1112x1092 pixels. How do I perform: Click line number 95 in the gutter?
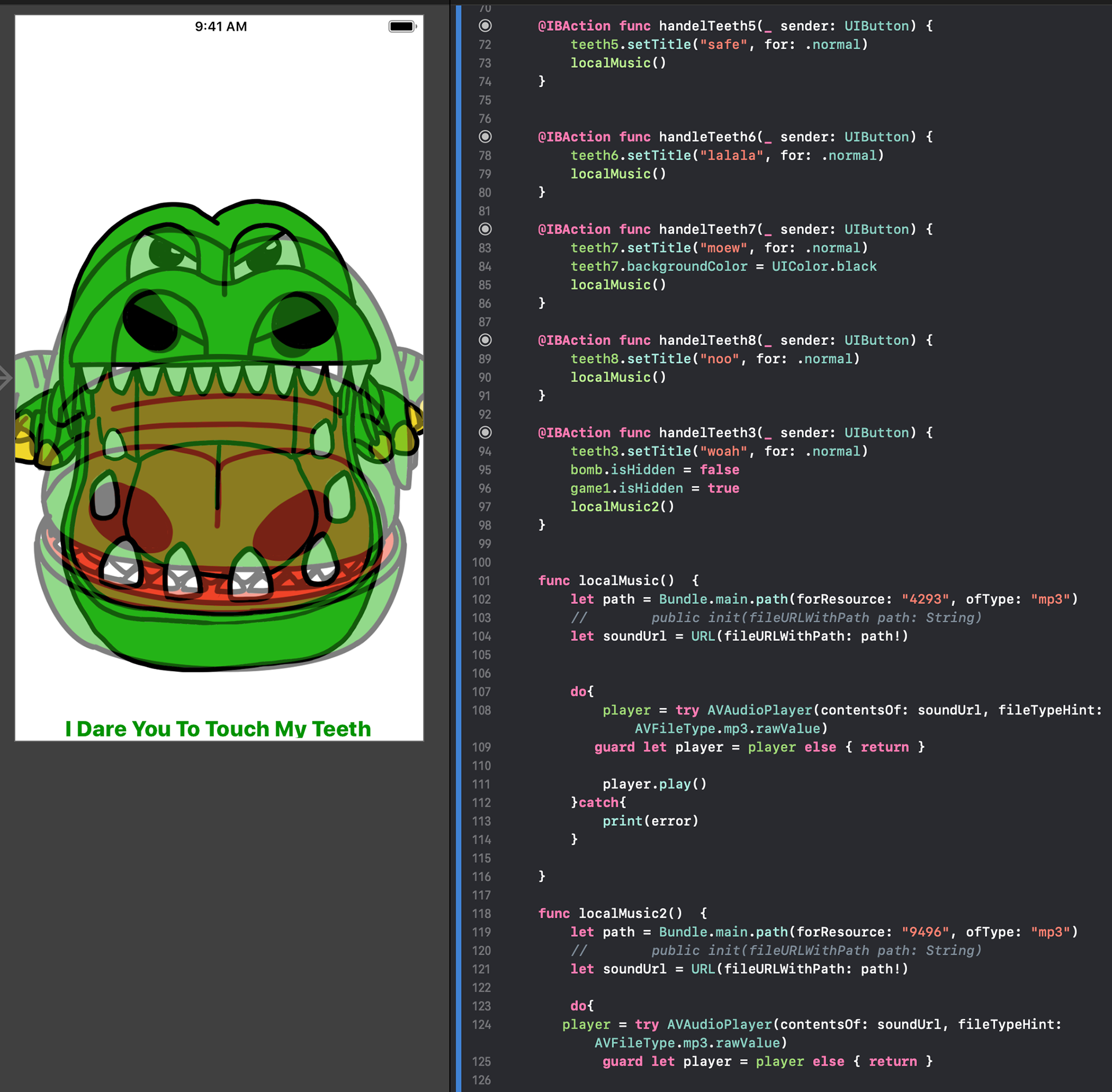click(x=485, y=470)
